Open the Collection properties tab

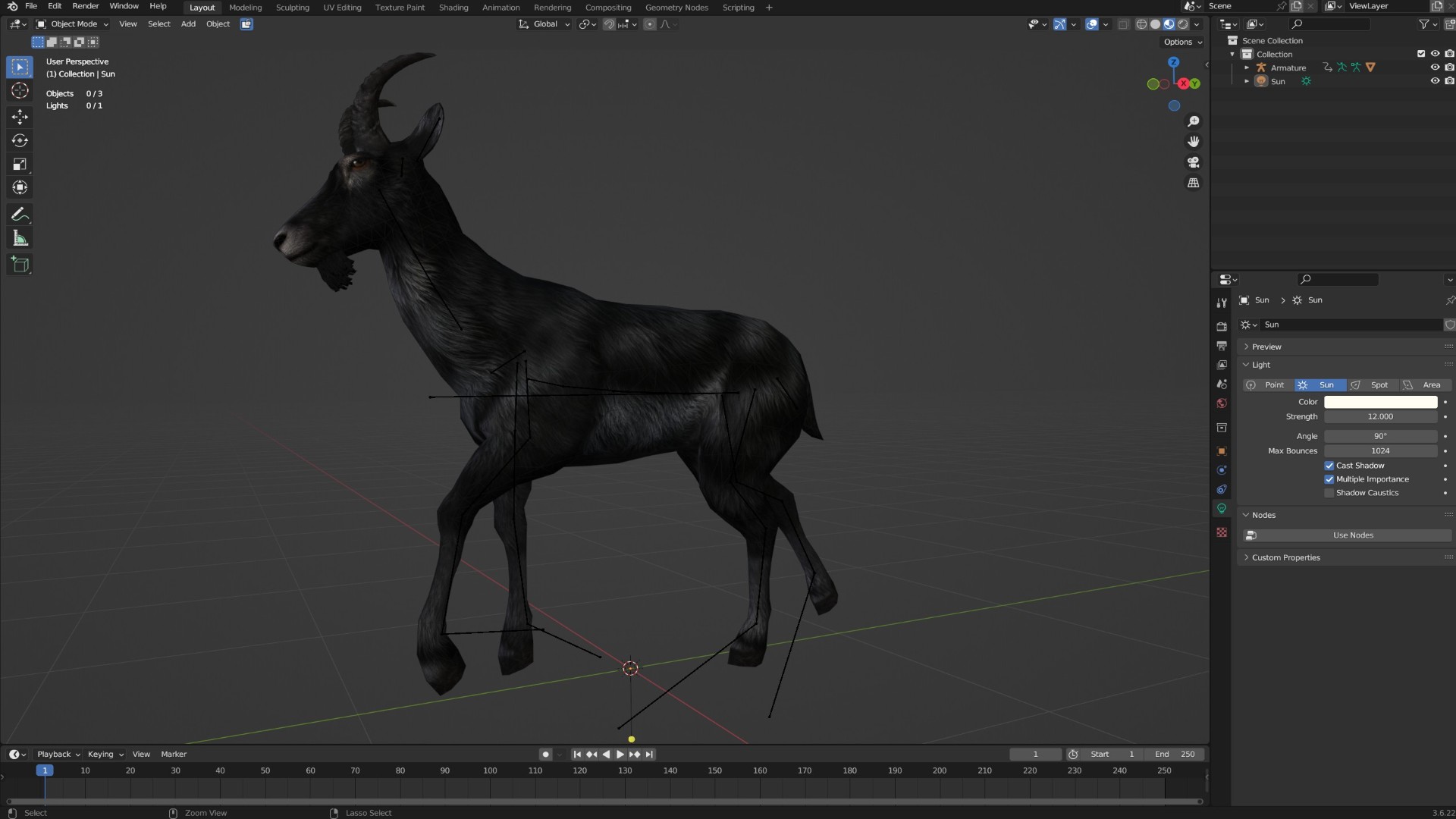tap(1221, 428)
